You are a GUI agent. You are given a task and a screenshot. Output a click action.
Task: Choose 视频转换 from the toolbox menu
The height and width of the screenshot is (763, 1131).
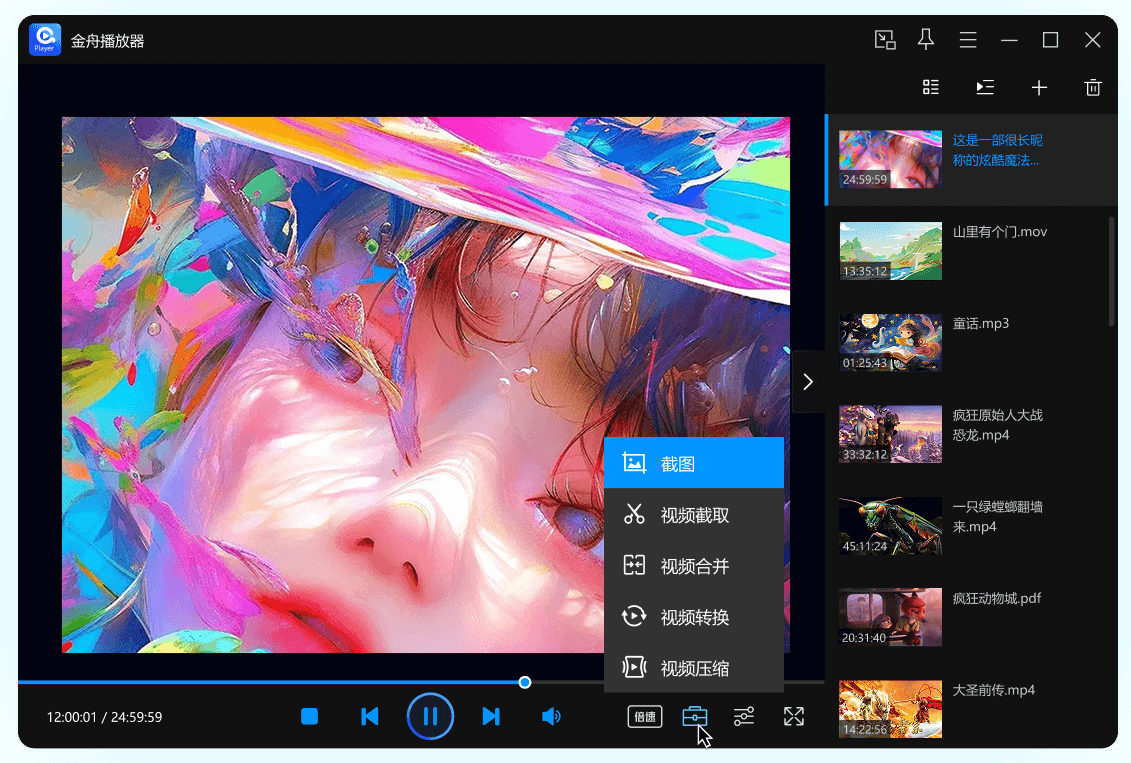pyautogui.click(x=694, y=617)
